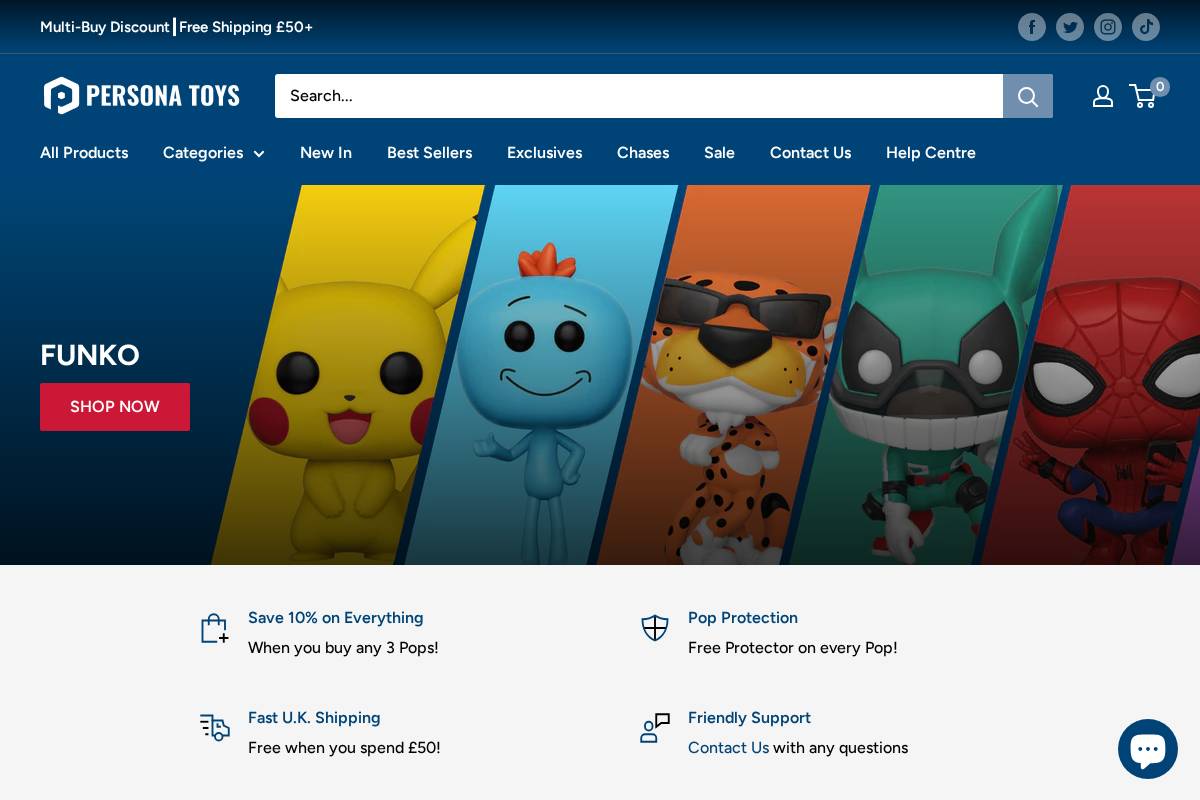Open the chat support bubble

[1148, 749]
